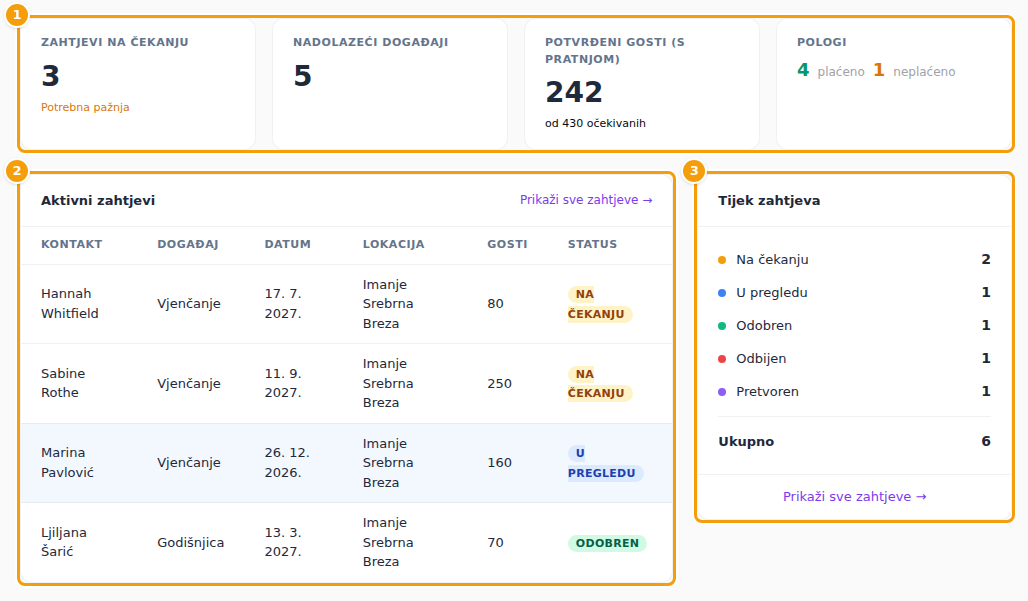
Task: Follow "Prikaži sve zahtjeve" link under Tijek zahtjeva
Action: pyautogui.click(x=854, y=497)
